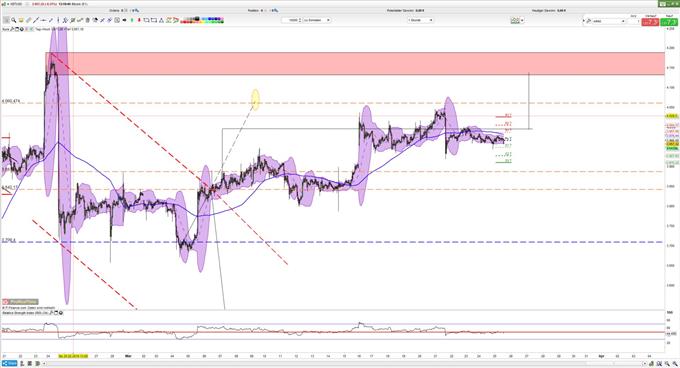Image resolution: width=680 pixels, height=368 pixels.
Task: Select the magnifier zoom tool
Action: point(13,20)
